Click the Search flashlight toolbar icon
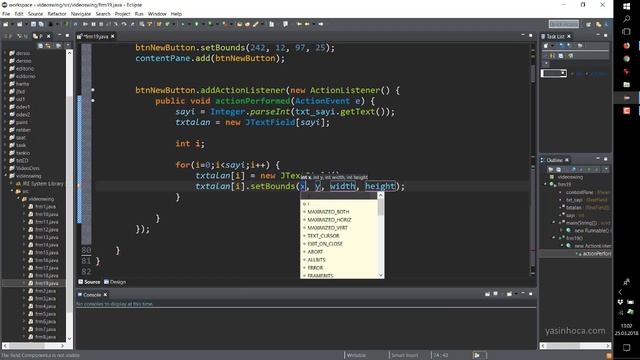Image resolution: width=640 pixels, height=360 pixels. point(256,24)
